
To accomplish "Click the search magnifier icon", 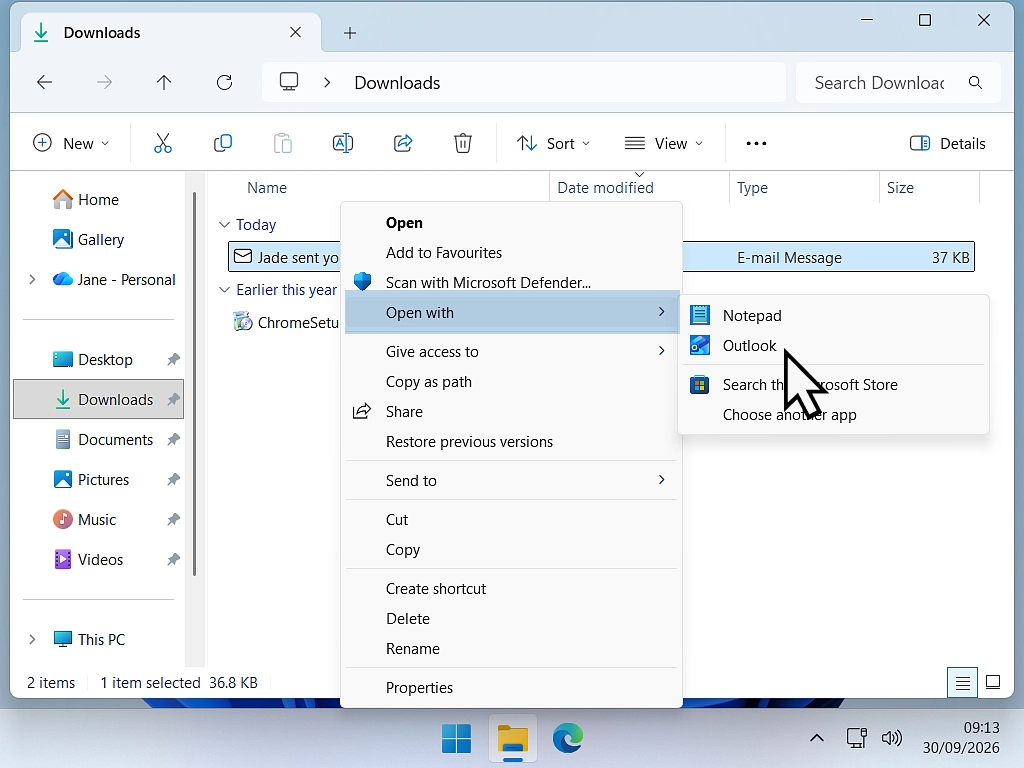I will 975,82.
